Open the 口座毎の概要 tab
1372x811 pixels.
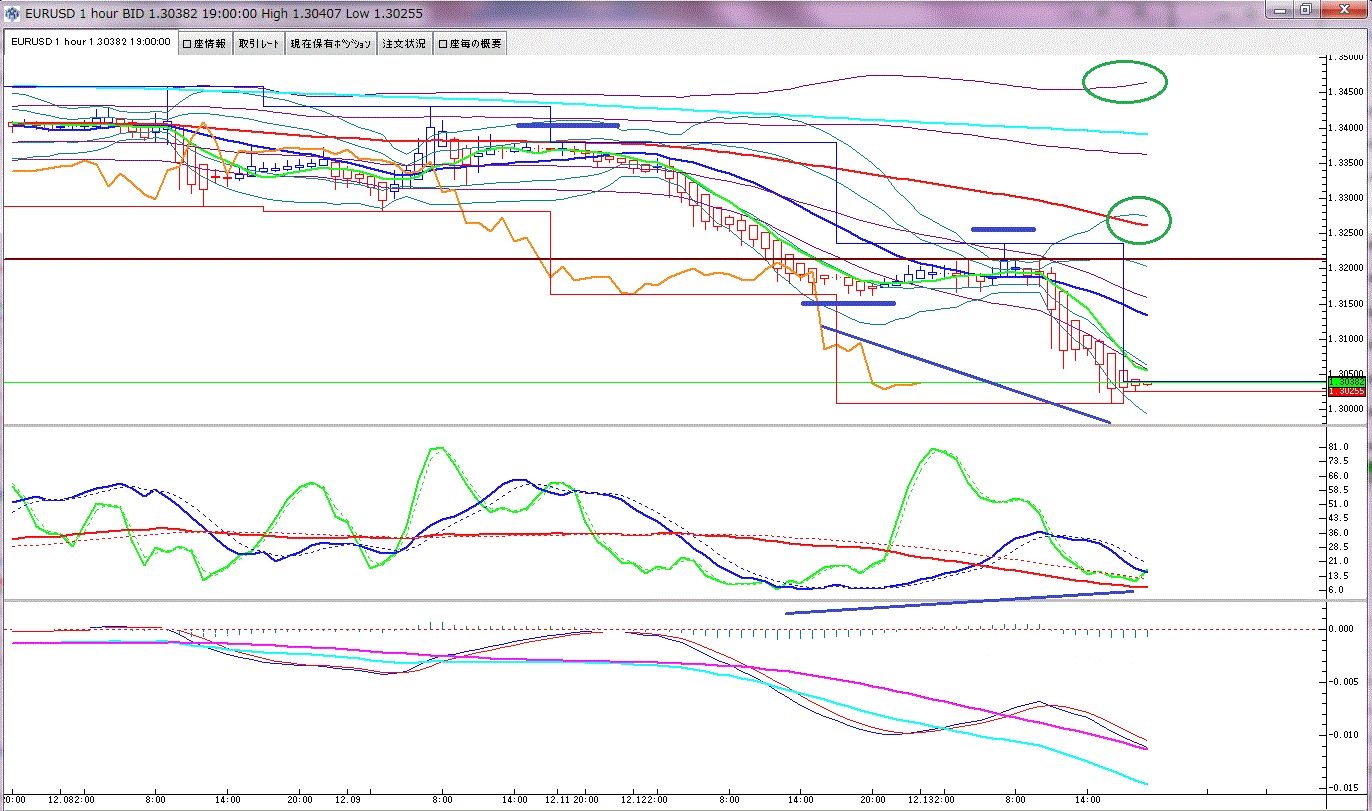[470, 43]
